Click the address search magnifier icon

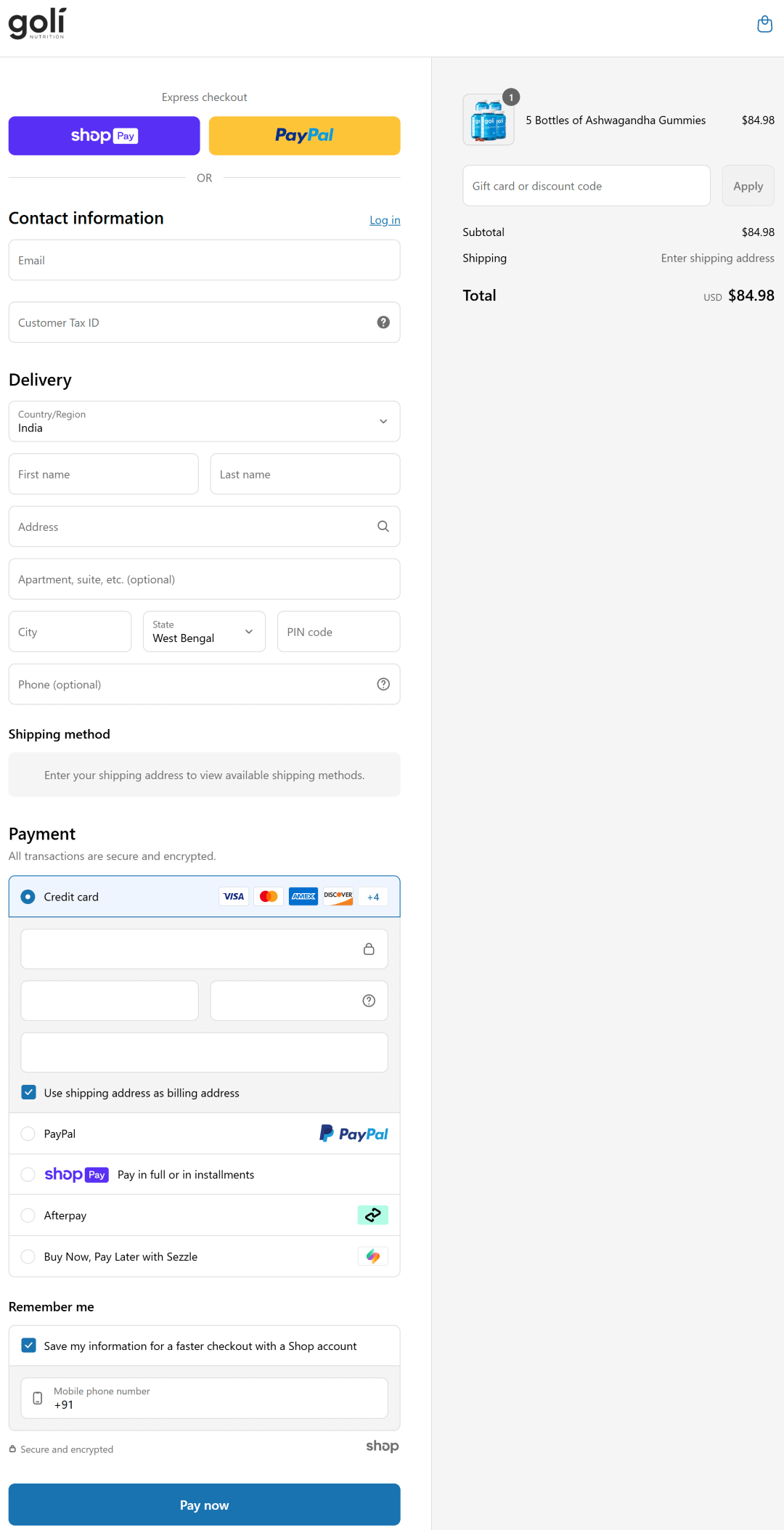[383, 526]
